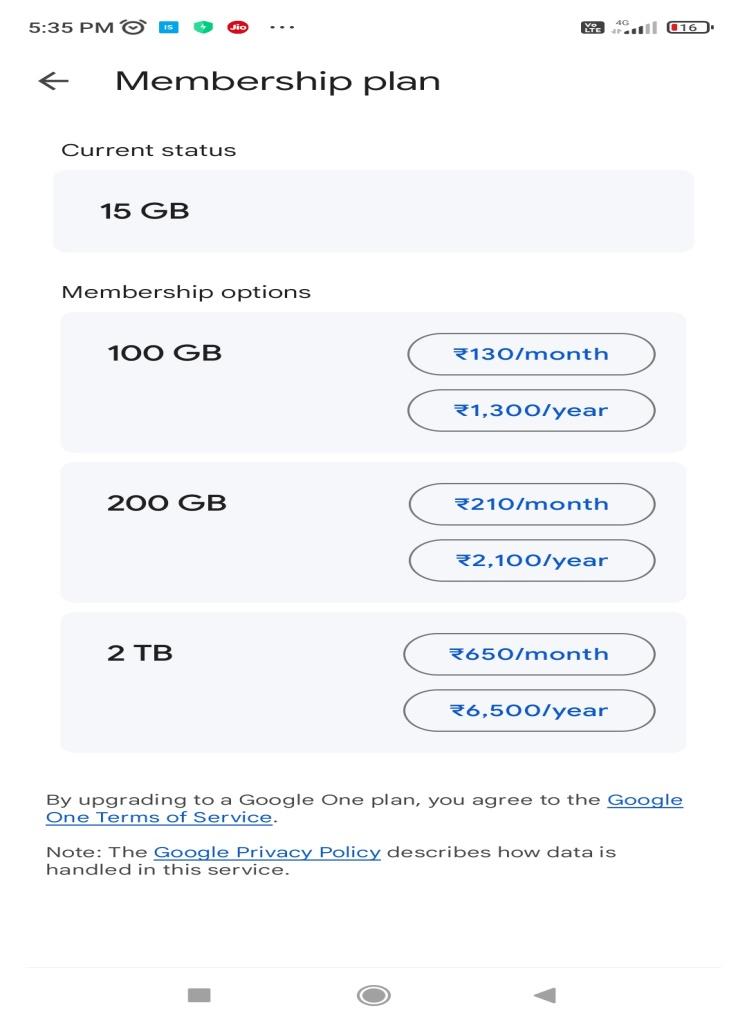Tap the battery level indicator
Screen dimensions: 747x1023
689,27
